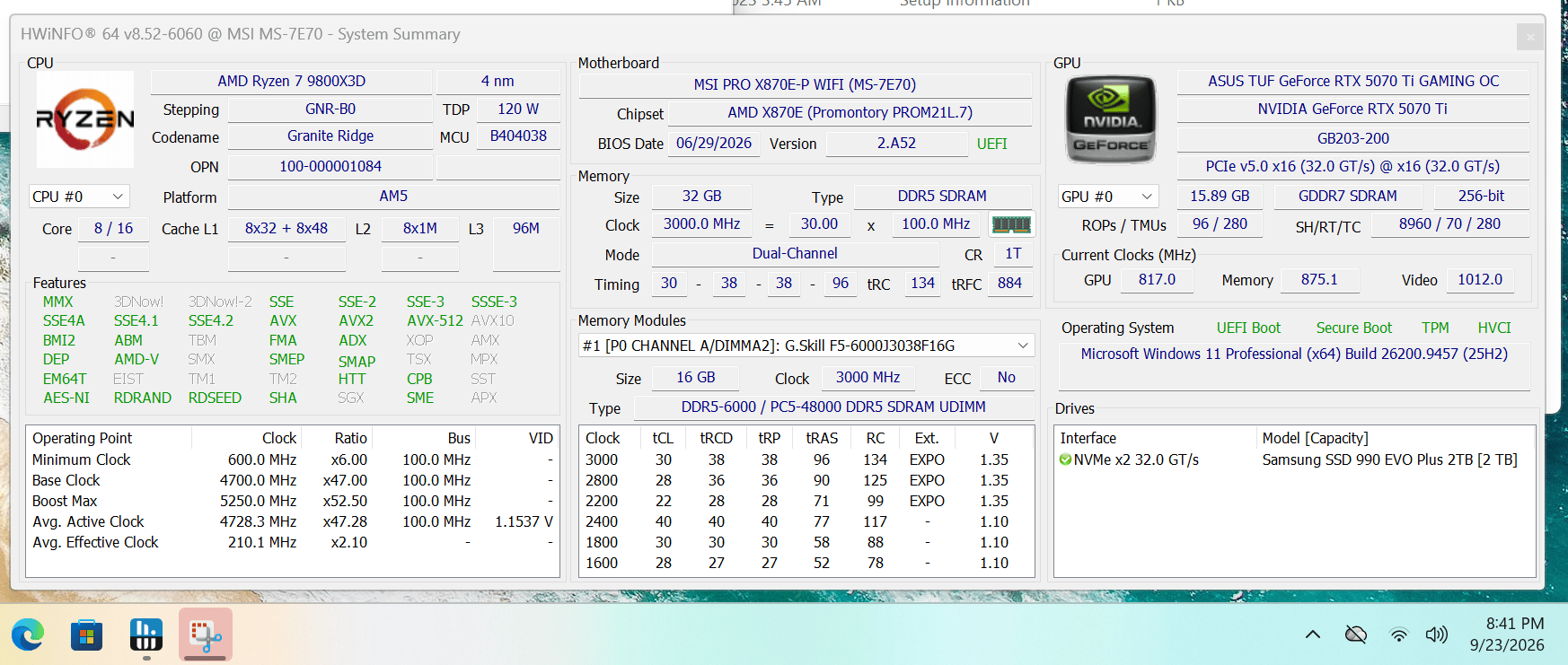
Task: Click the AM5 platform value
Action: (393, 196)
